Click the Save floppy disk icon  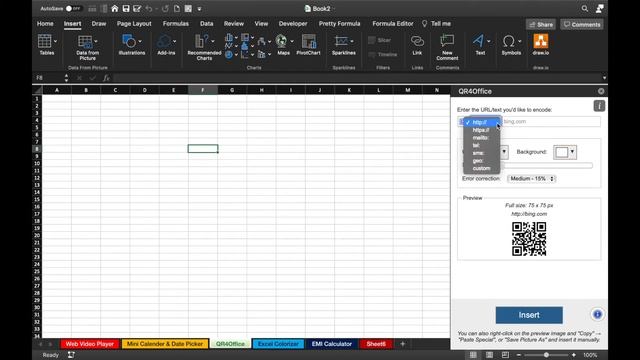126,9
